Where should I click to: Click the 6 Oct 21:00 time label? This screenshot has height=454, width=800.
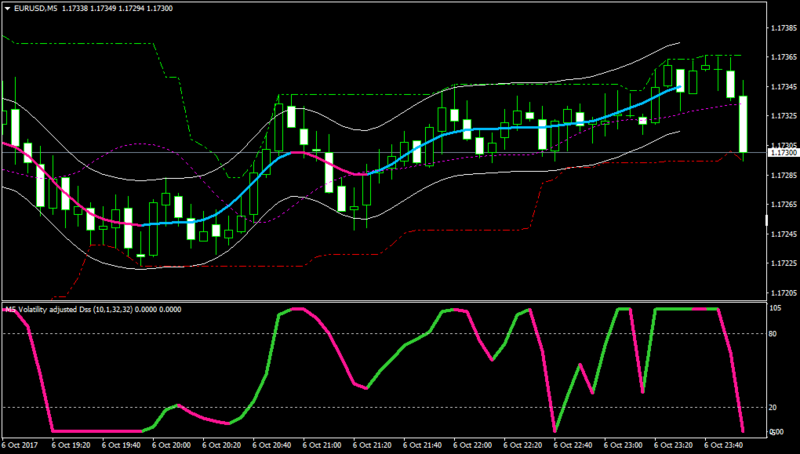(x=322, y=445)
